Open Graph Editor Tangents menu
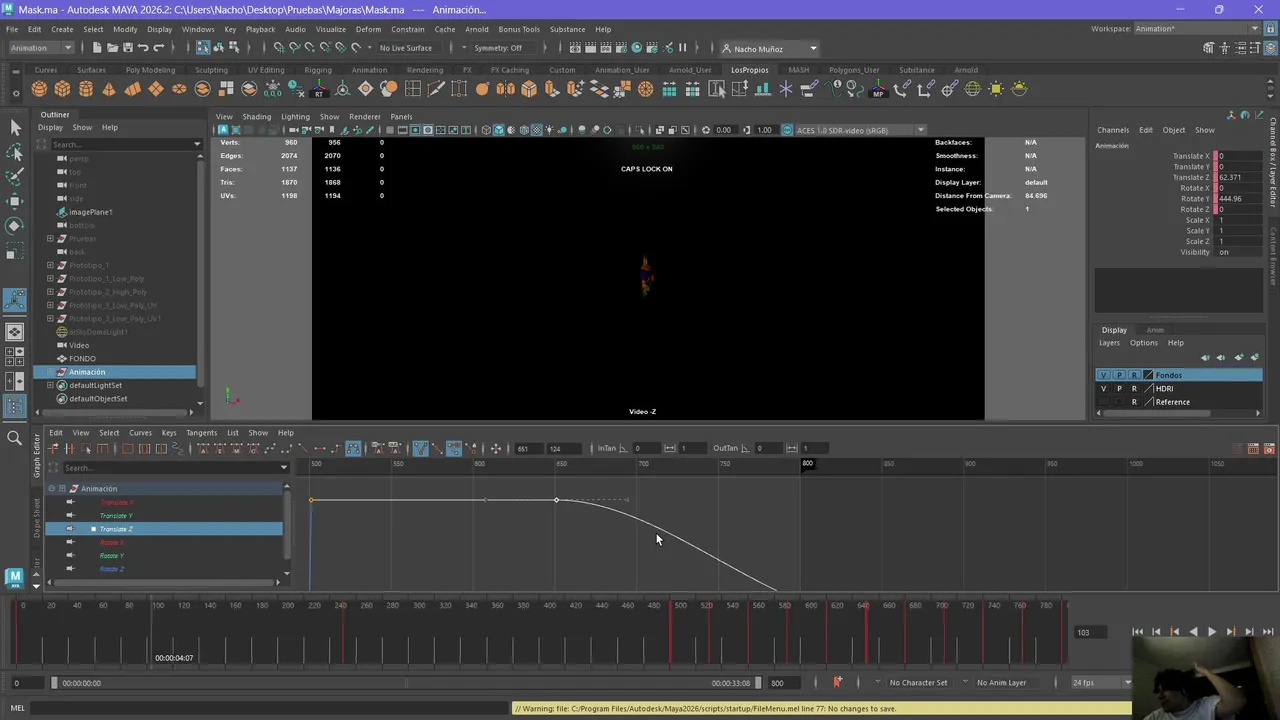 (201, 433)
